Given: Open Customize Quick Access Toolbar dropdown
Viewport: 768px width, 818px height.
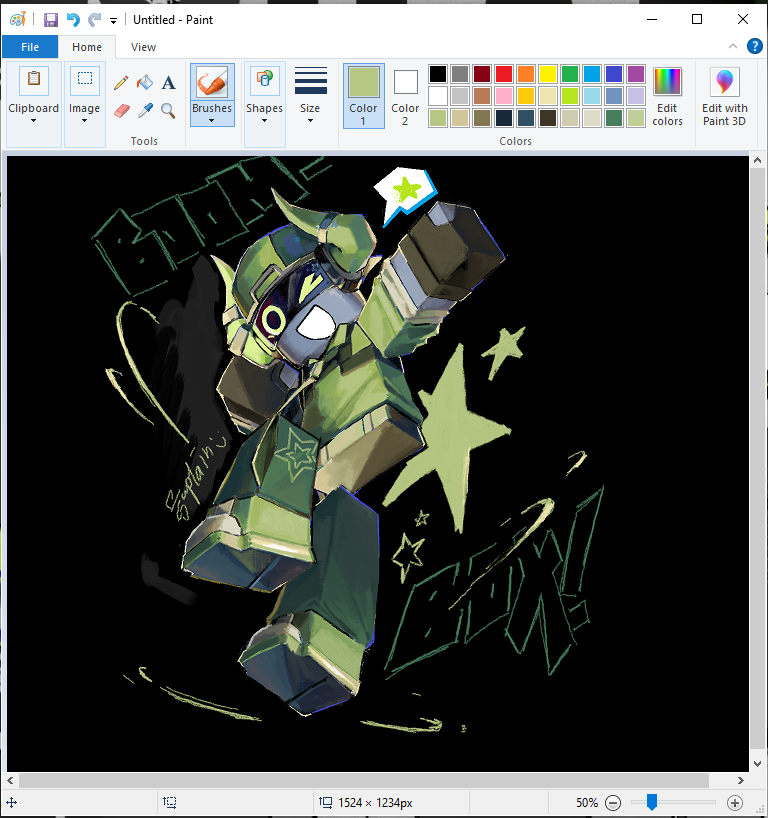Looking at the screenshot, I should (x=113, y=21).
